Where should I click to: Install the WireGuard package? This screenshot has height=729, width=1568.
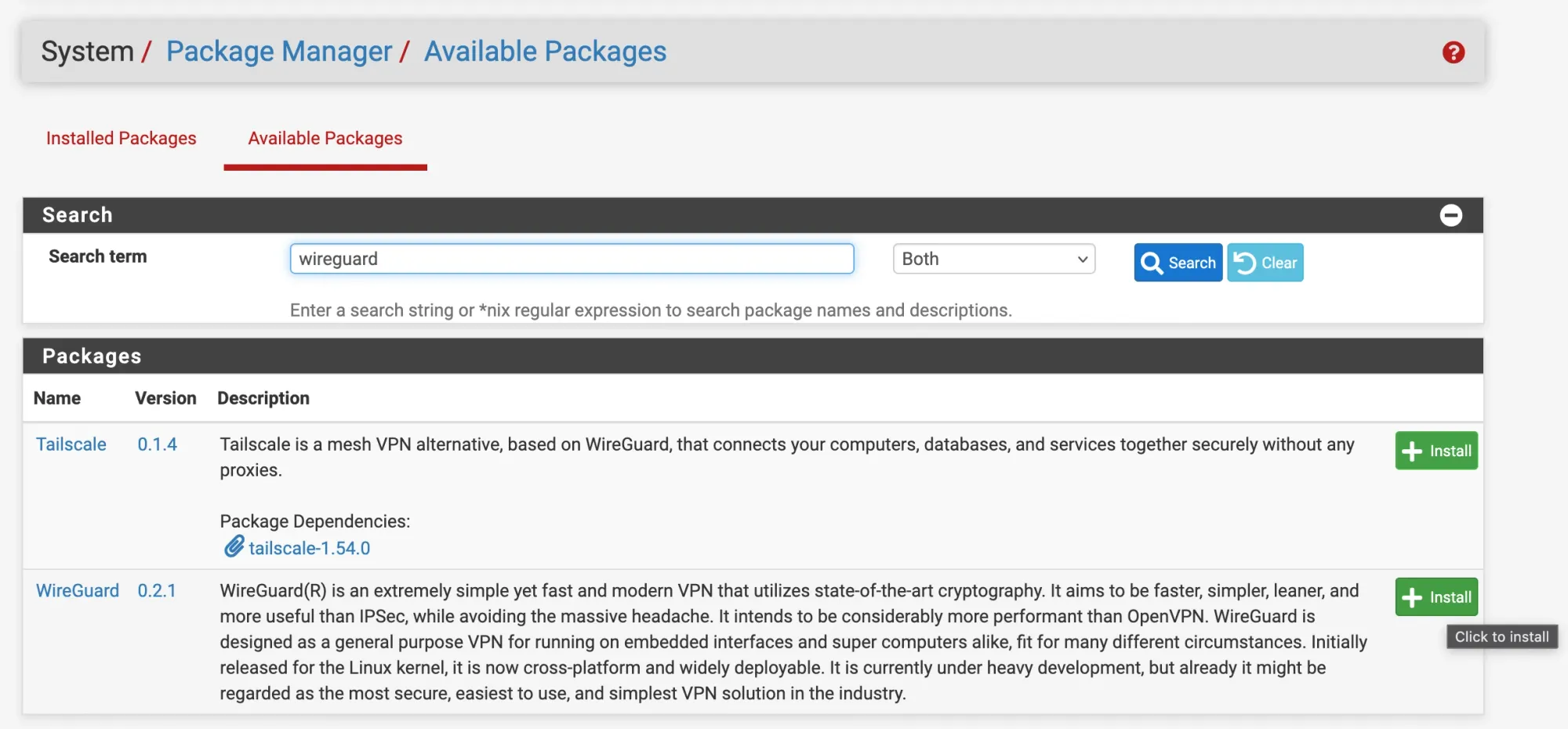(x=1436, y=597)
